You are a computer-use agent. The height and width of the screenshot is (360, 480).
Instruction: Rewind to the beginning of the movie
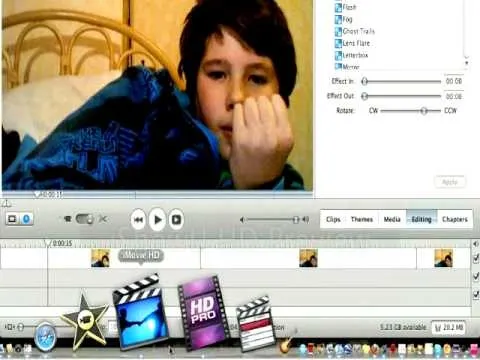coord(138,219)
